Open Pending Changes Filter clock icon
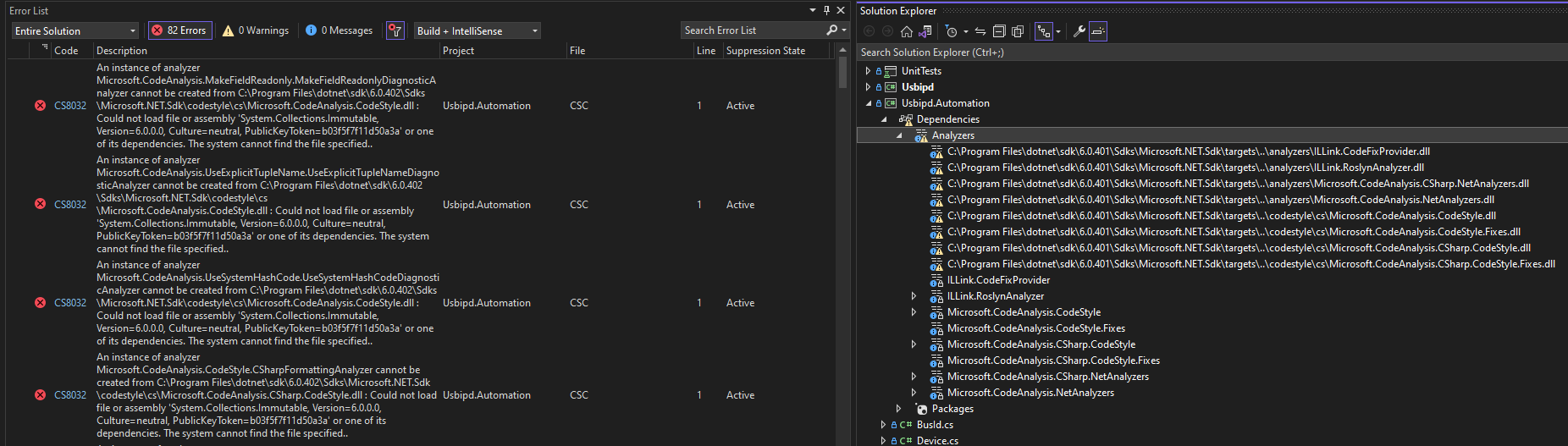Image resolution: width=1568 pixels, height=446 pixels. click(x=952, y=31)
